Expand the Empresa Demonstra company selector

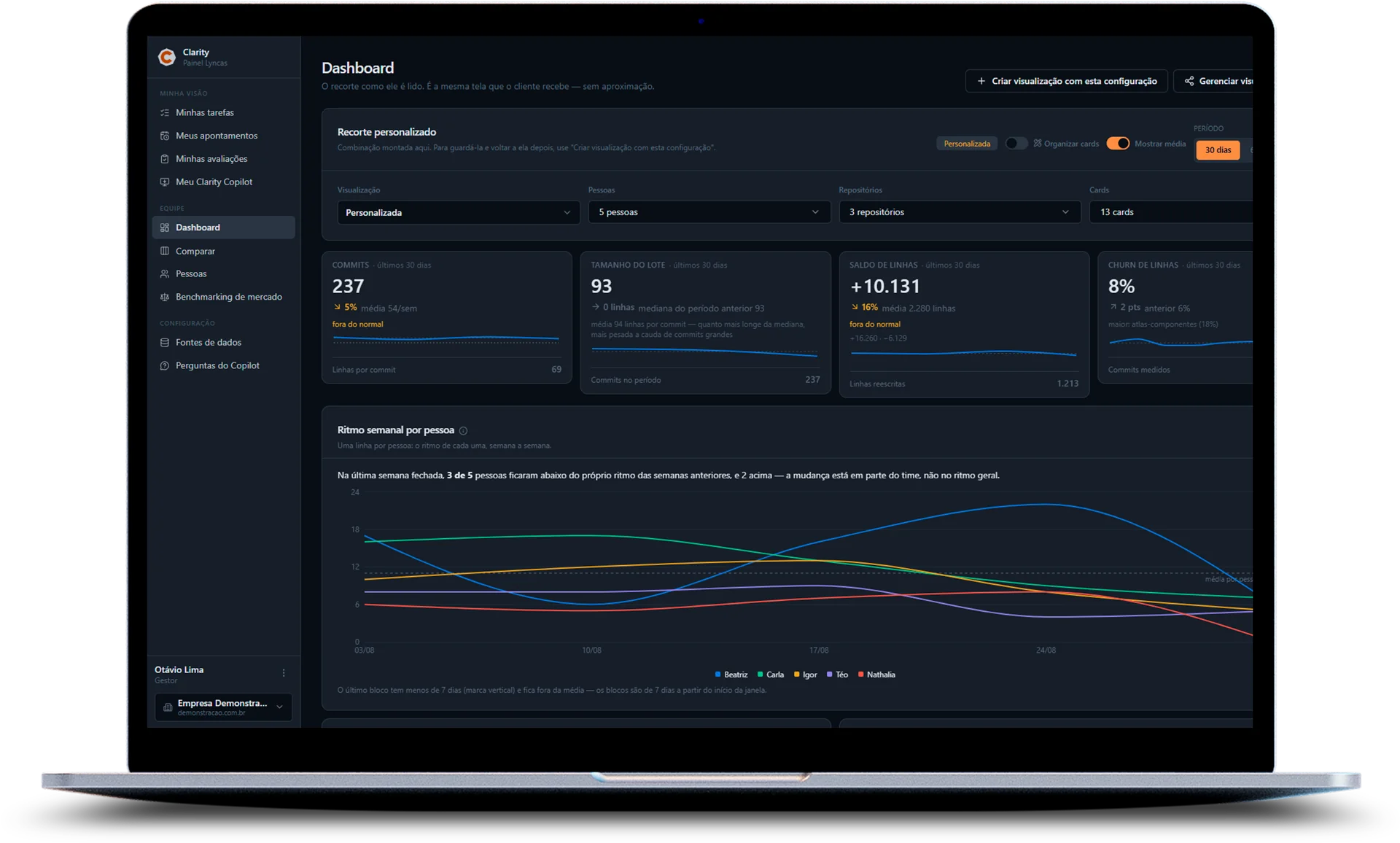click(223, 707)
